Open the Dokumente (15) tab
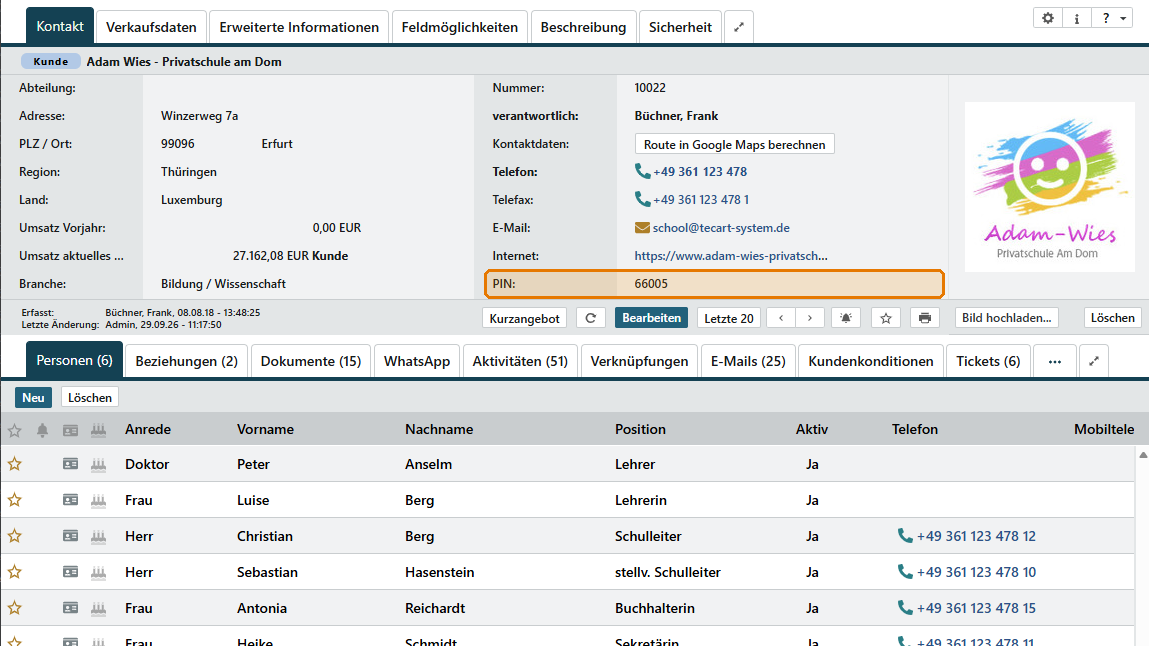Screen dimensions: 1149x646 pos(311,361)
